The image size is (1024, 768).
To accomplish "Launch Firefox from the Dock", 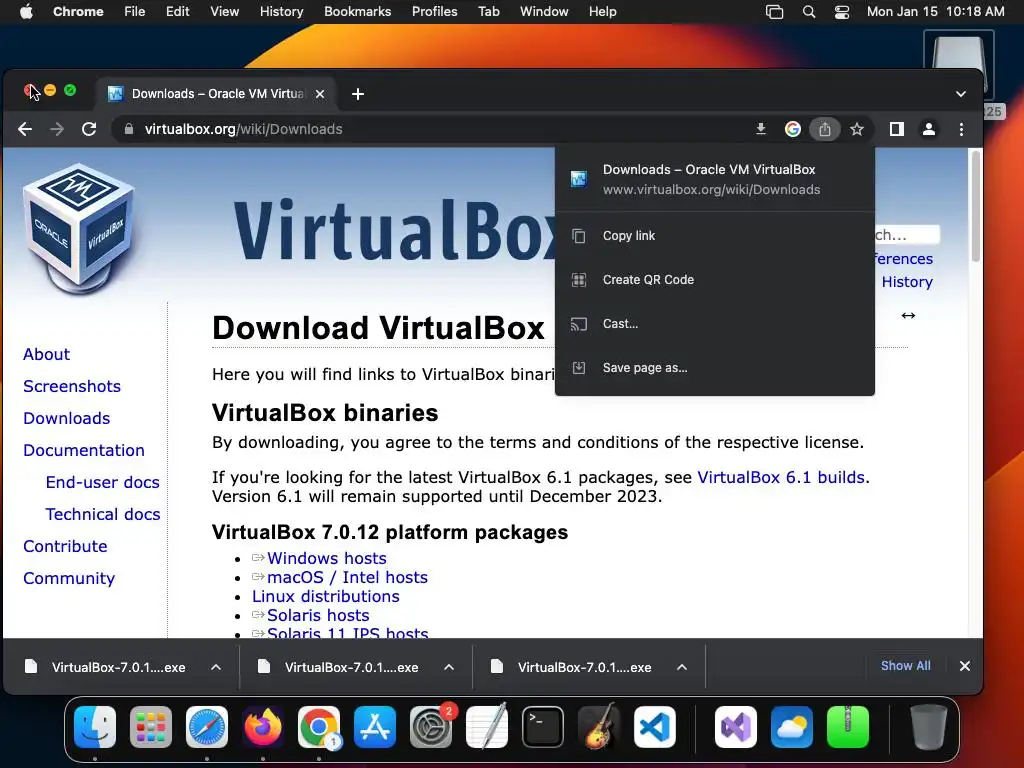I will click(263, 727).
